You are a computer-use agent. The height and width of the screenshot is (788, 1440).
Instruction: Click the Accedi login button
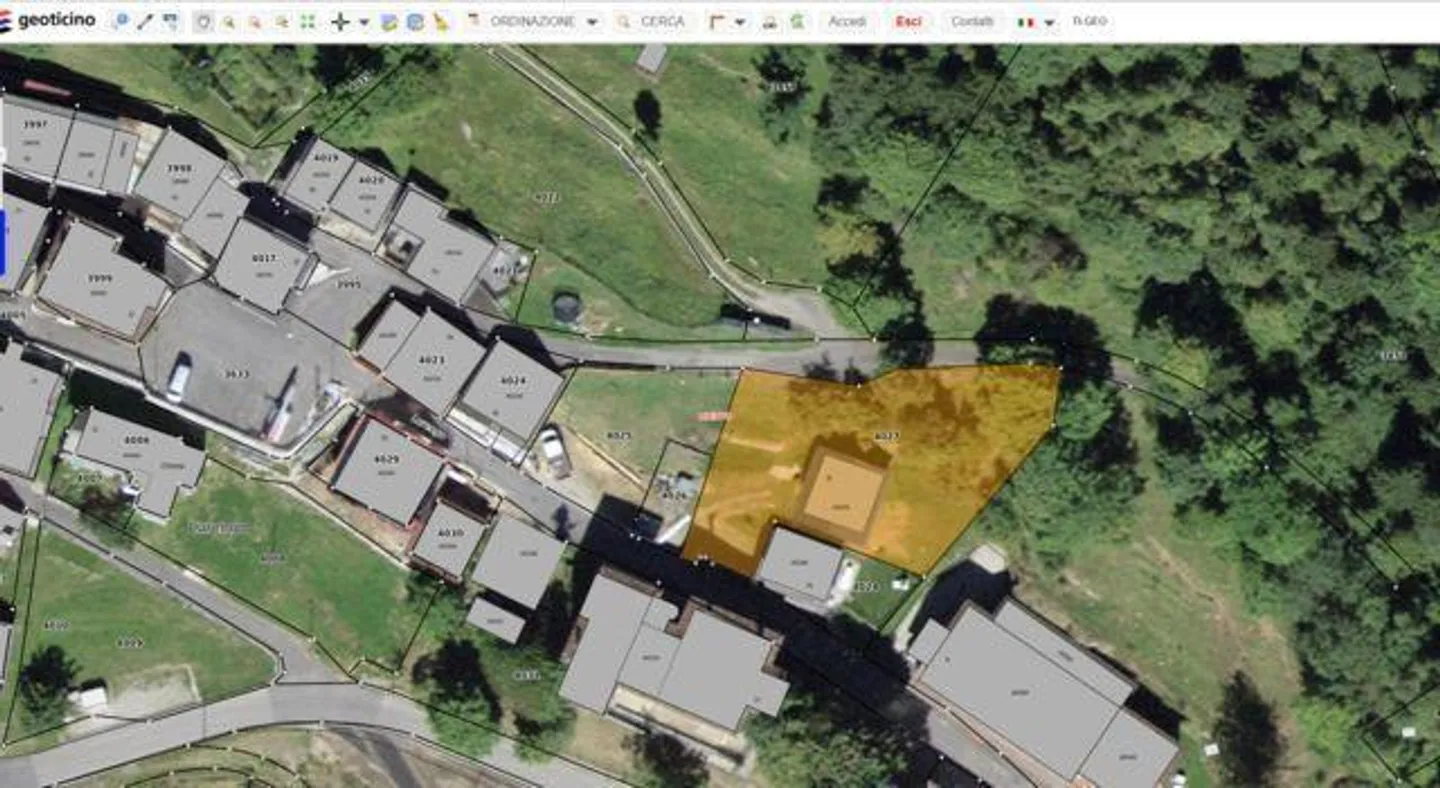pyautogui.click(x=847, y=21)
